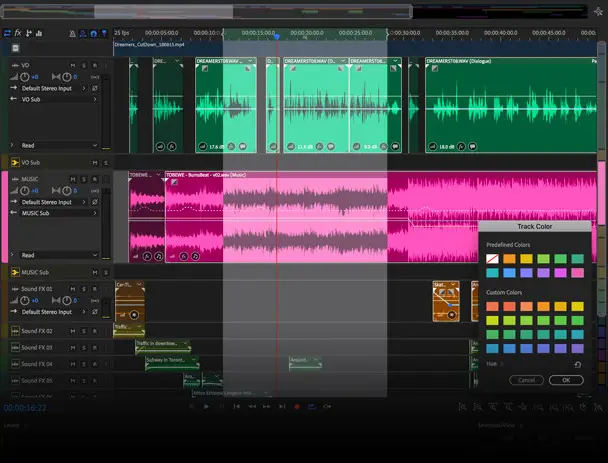Open the MUSIC Sub output dropdown
This screenshot has height=463, width=608.
coord(55,213)
